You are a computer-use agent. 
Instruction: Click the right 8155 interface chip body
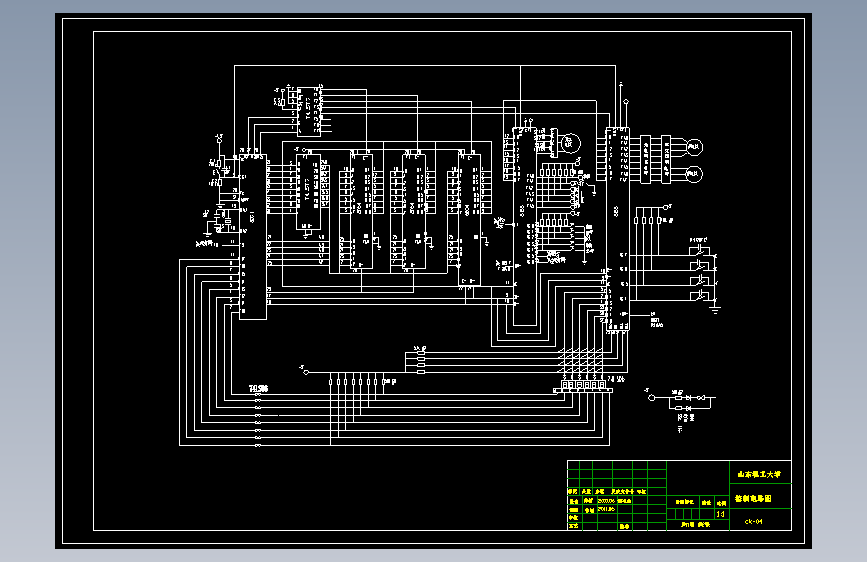(618, 229)
